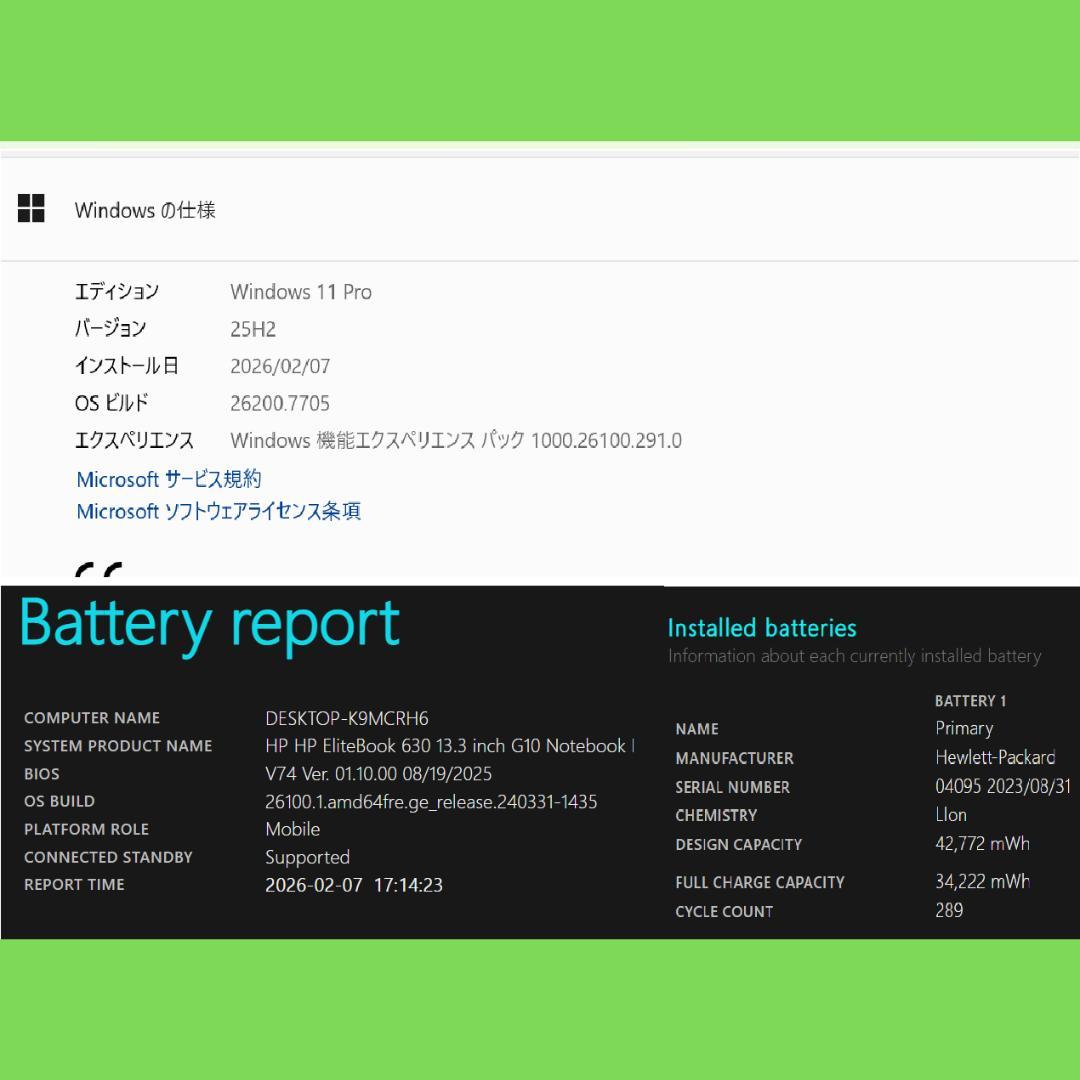Image resolution: width=1080 pixels, height=1080 pixels.
Task: Click the BIOS version V74 entry
Action: click(377, 773)
